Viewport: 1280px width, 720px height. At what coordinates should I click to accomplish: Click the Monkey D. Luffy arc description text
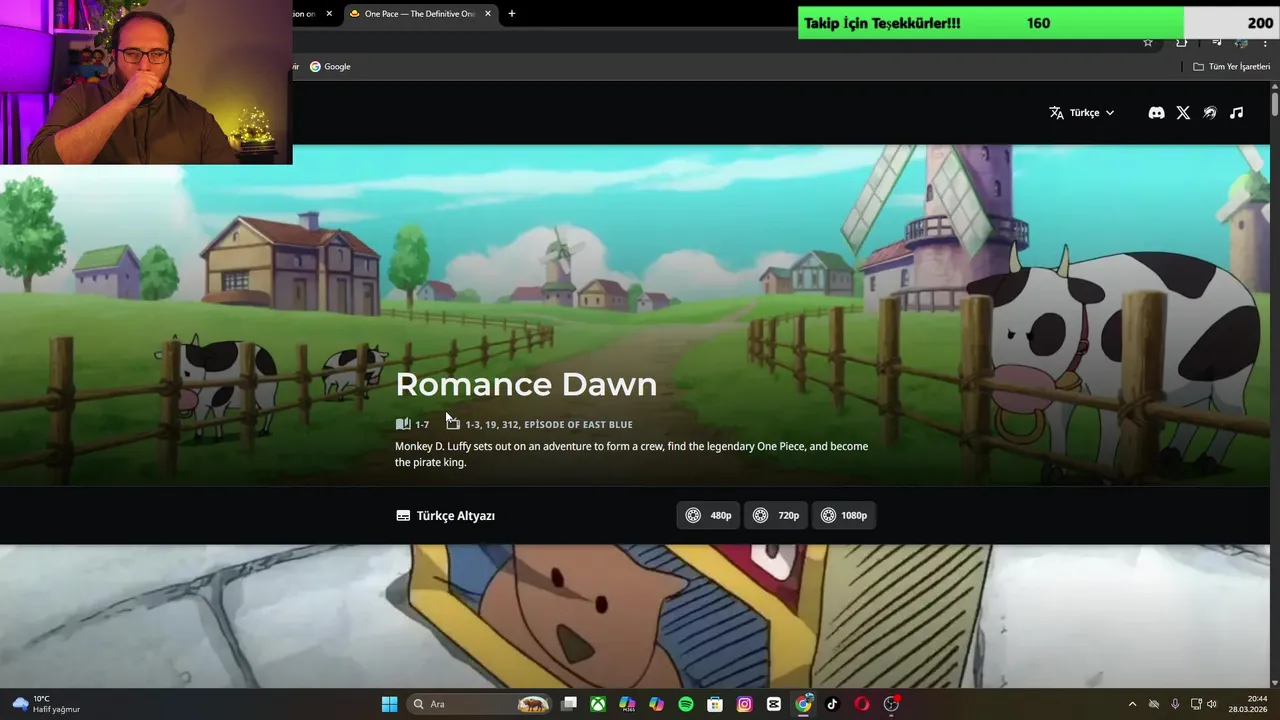631,454
